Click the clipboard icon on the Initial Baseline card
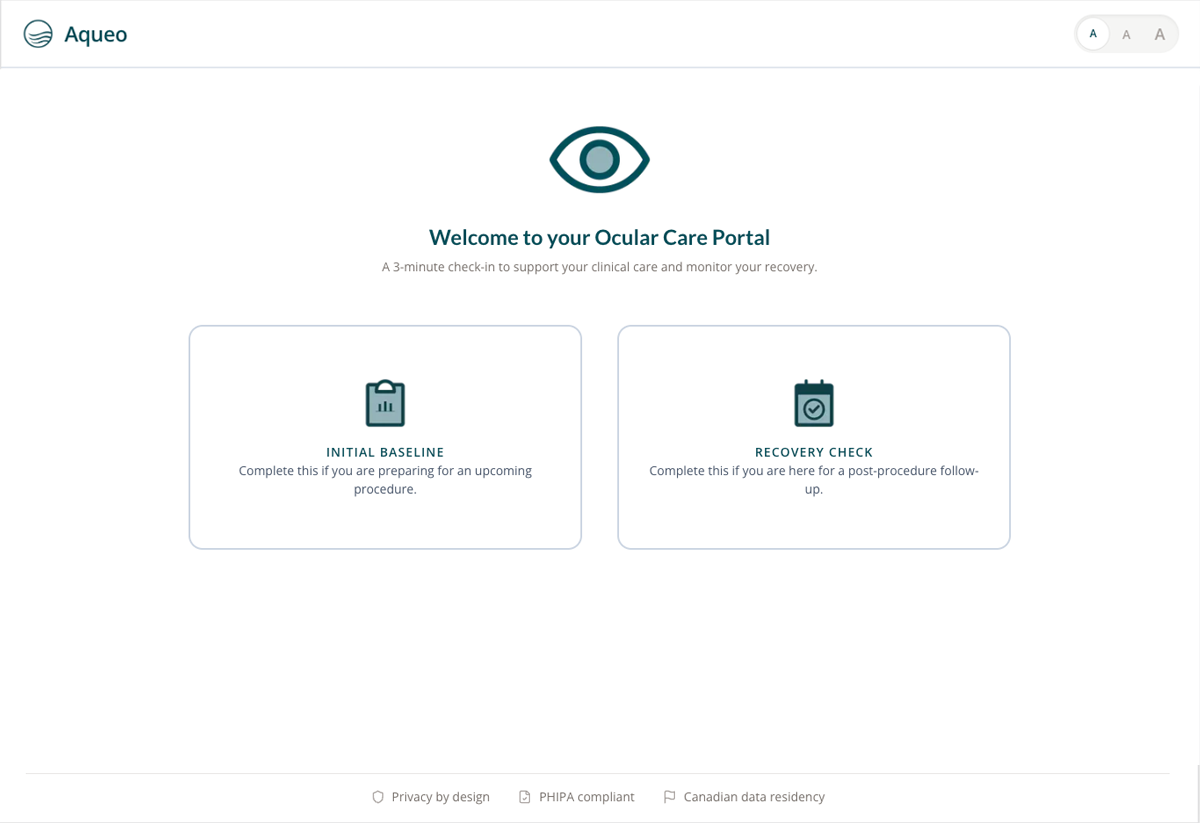Screen dimensions: 1200x823 coord(385,403)
